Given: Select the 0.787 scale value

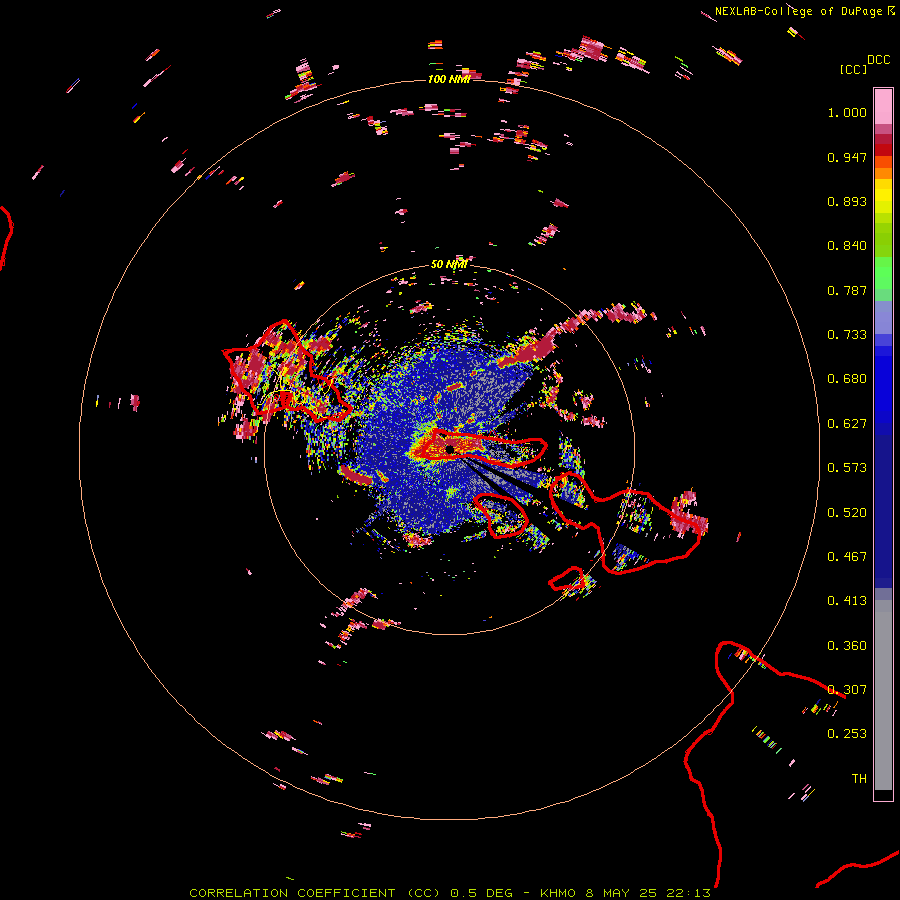Looking at the screenshot, I should pyautogui.click(x=847, y=290).
